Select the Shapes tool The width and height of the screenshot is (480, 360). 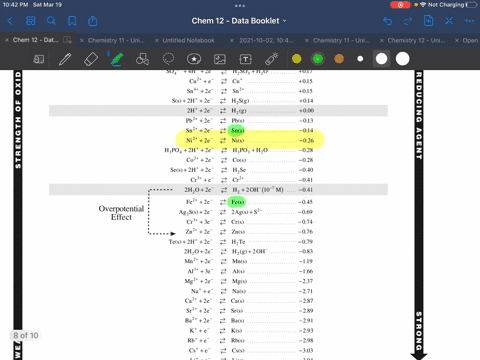coord(142,59)
